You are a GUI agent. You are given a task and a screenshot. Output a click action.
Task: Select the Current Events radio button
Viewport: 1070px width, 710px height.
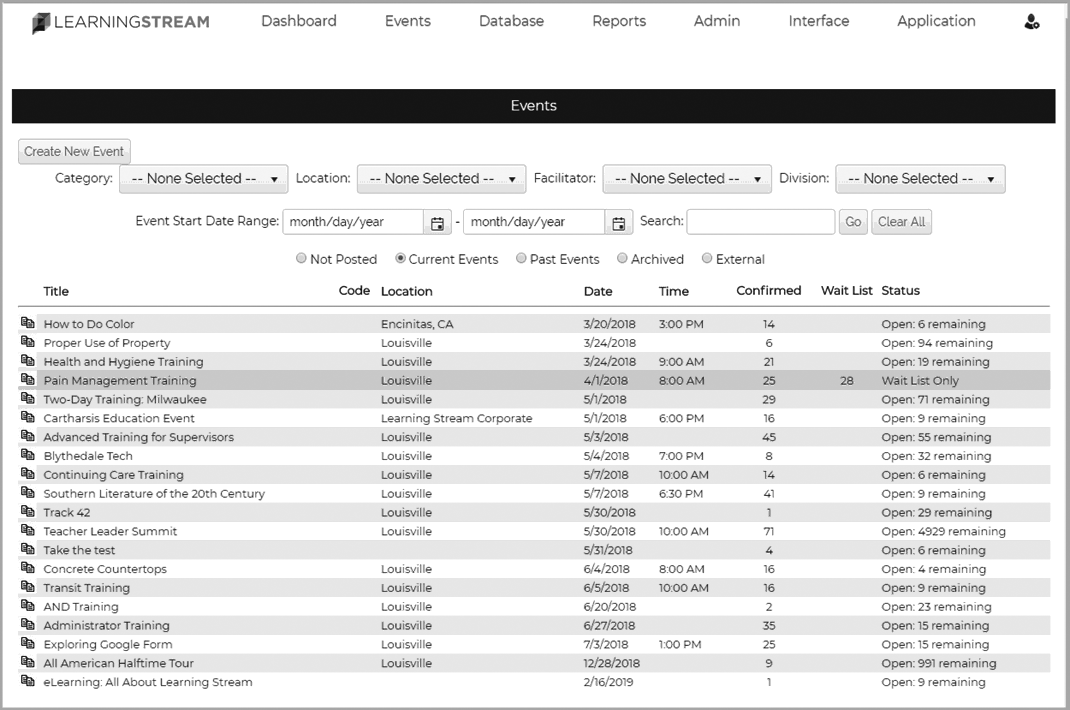pos(401,258)
